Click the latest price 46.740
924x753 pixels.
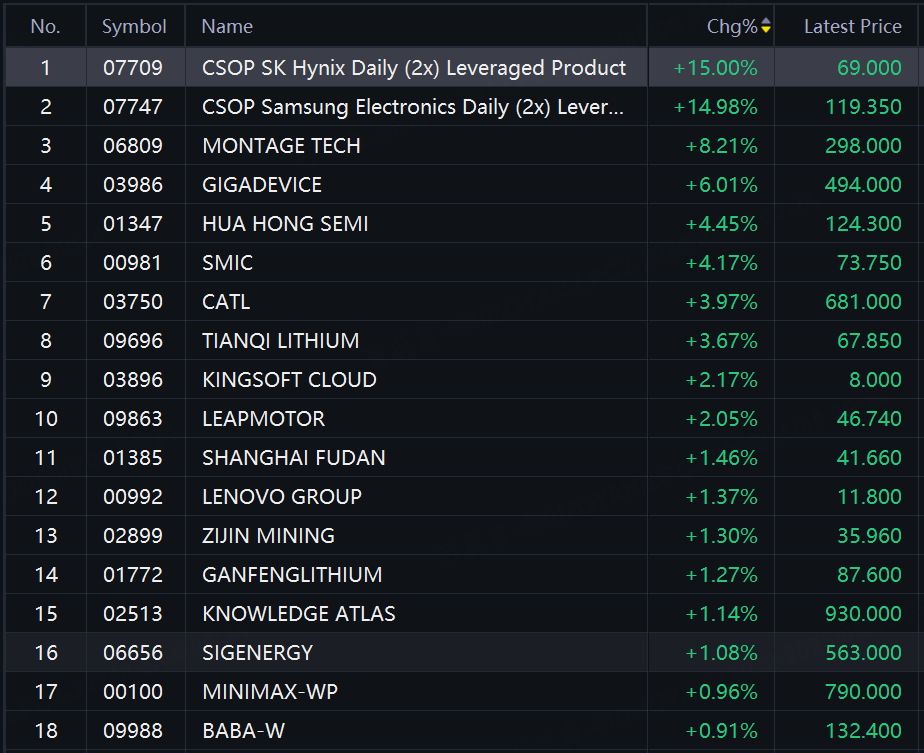click(869, 418)
